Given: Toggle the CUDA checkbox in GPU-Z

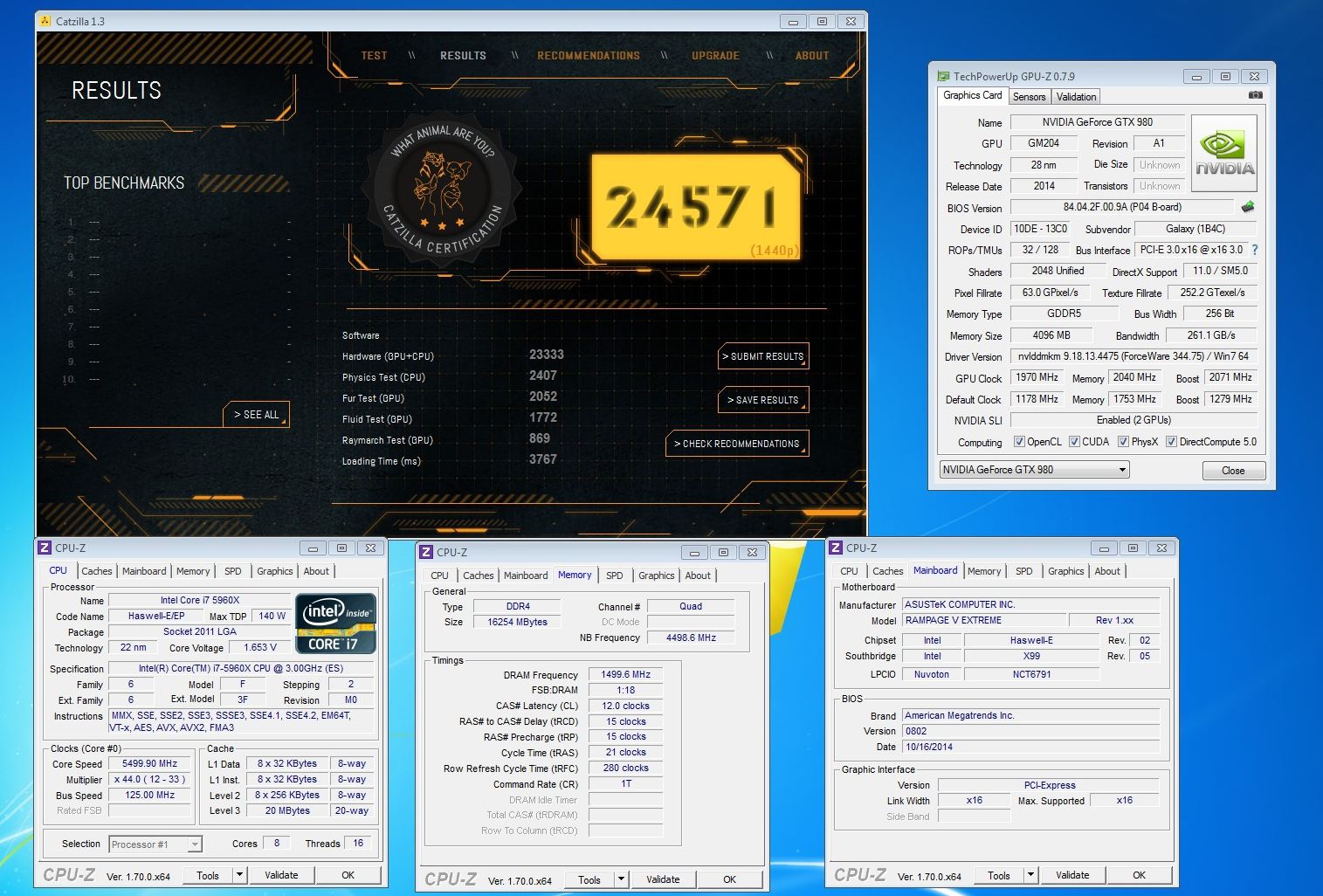Looking at the screenshot, I should (x=1074, y=442).
